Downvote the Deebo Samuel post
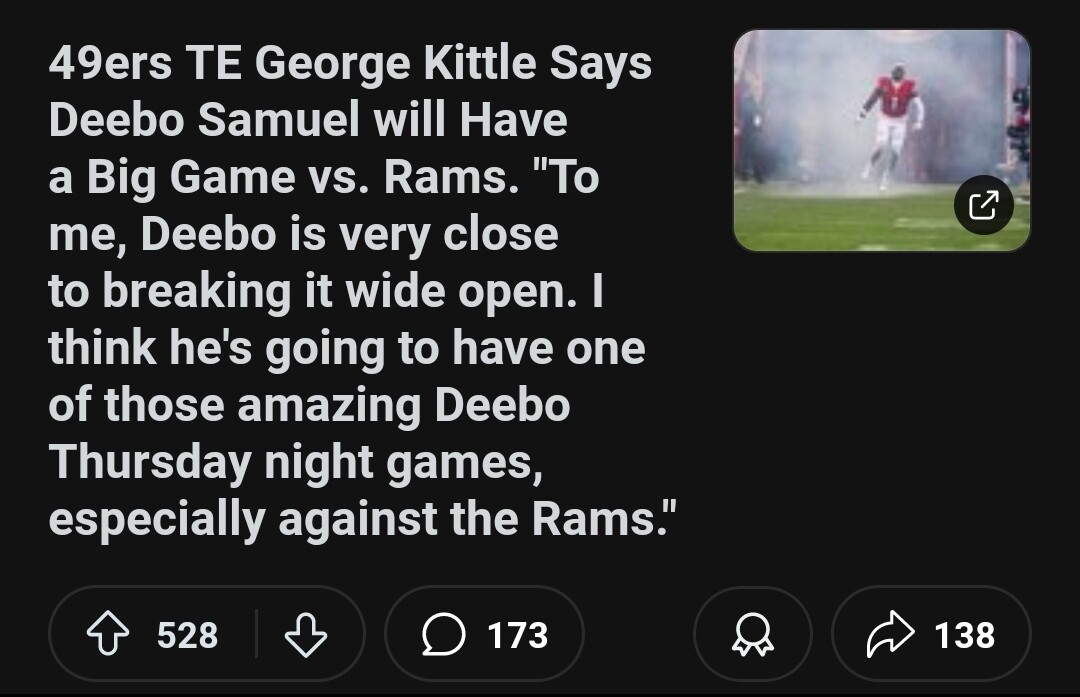Viewport: 1080px width, 697px height. tap(306, 635)
